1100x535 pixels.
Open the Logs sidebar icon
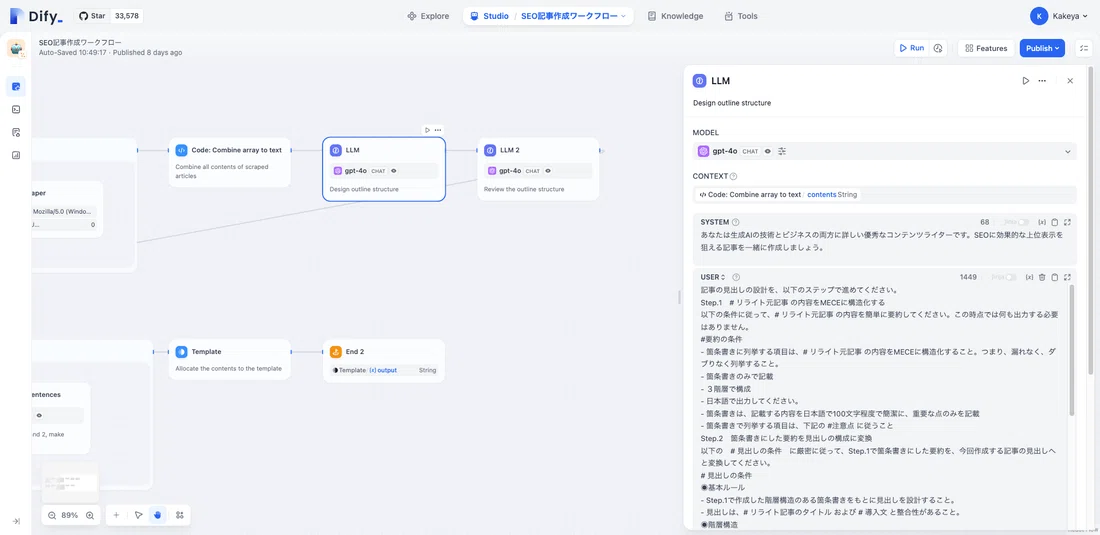click(15, 133)
